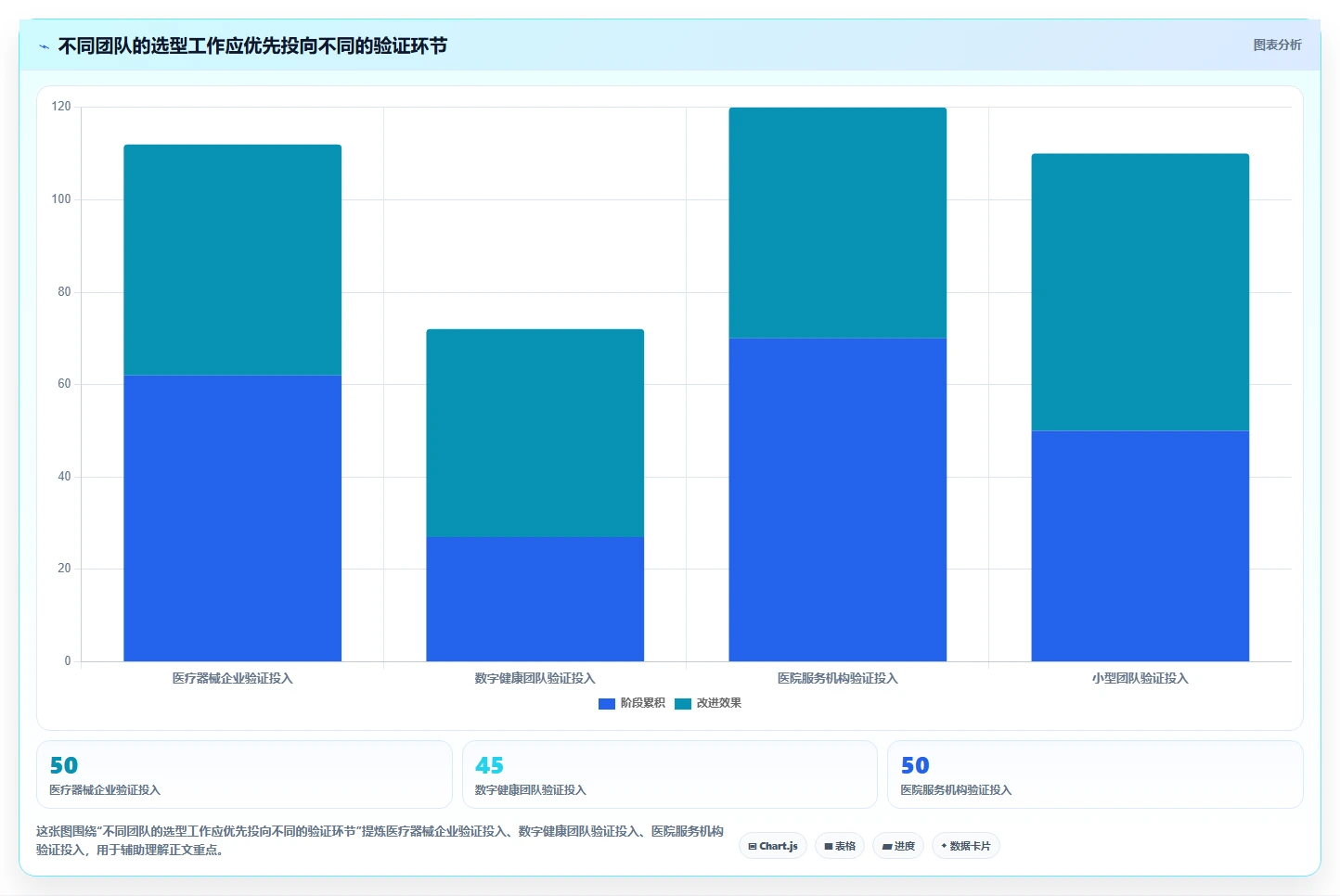Click the 数字健康团队验证投入 card caption
The width and height of the screenshot is (1340, 896).
click(531, 790)
